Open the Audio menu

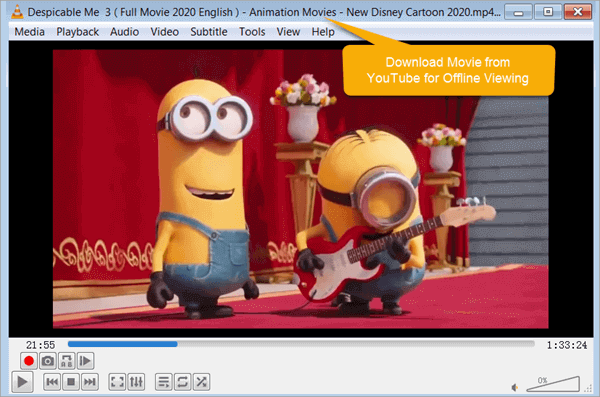coord(124,32)
